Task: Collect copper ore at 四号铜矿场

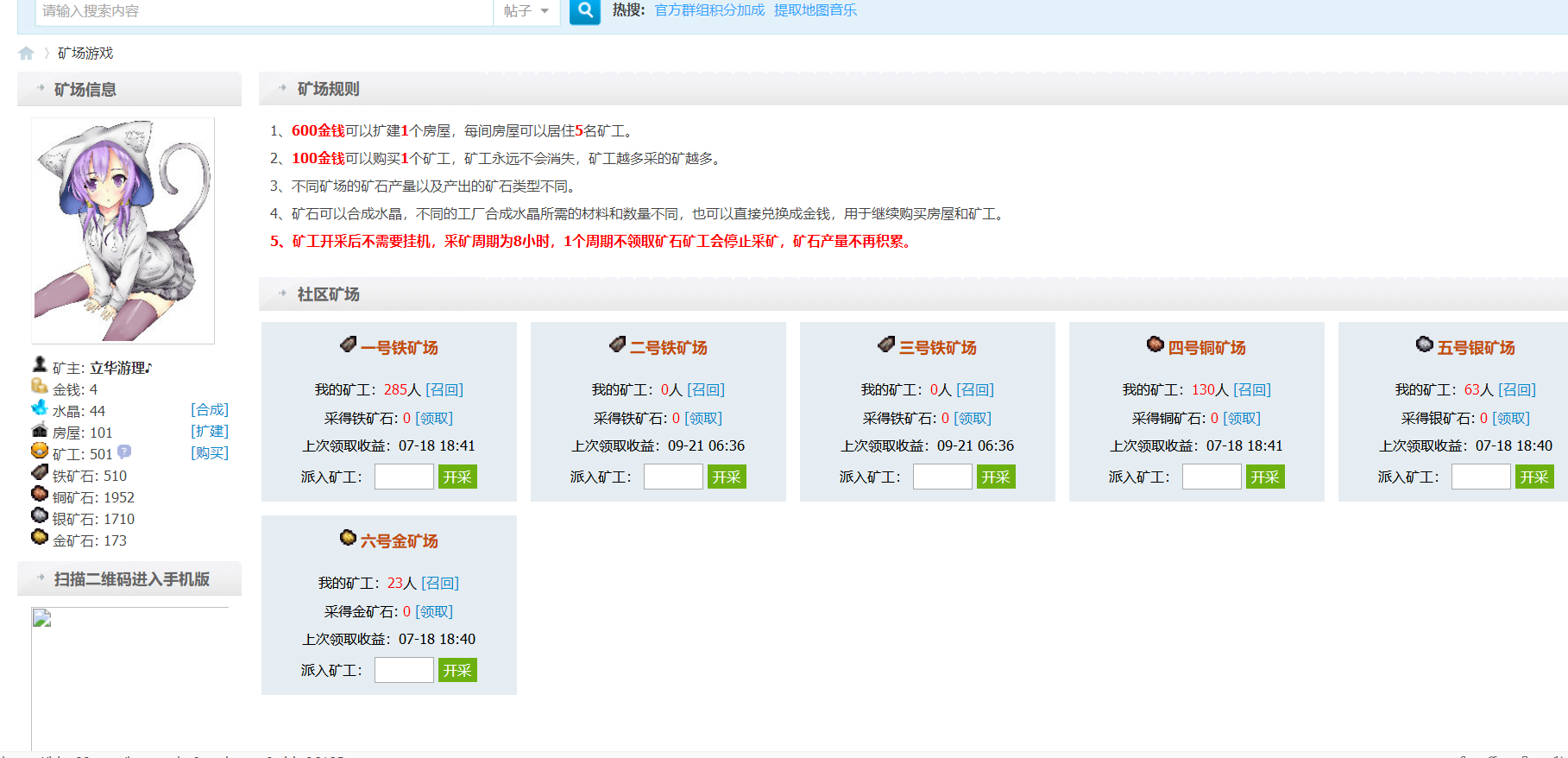Action: [x=1242, y=419]
